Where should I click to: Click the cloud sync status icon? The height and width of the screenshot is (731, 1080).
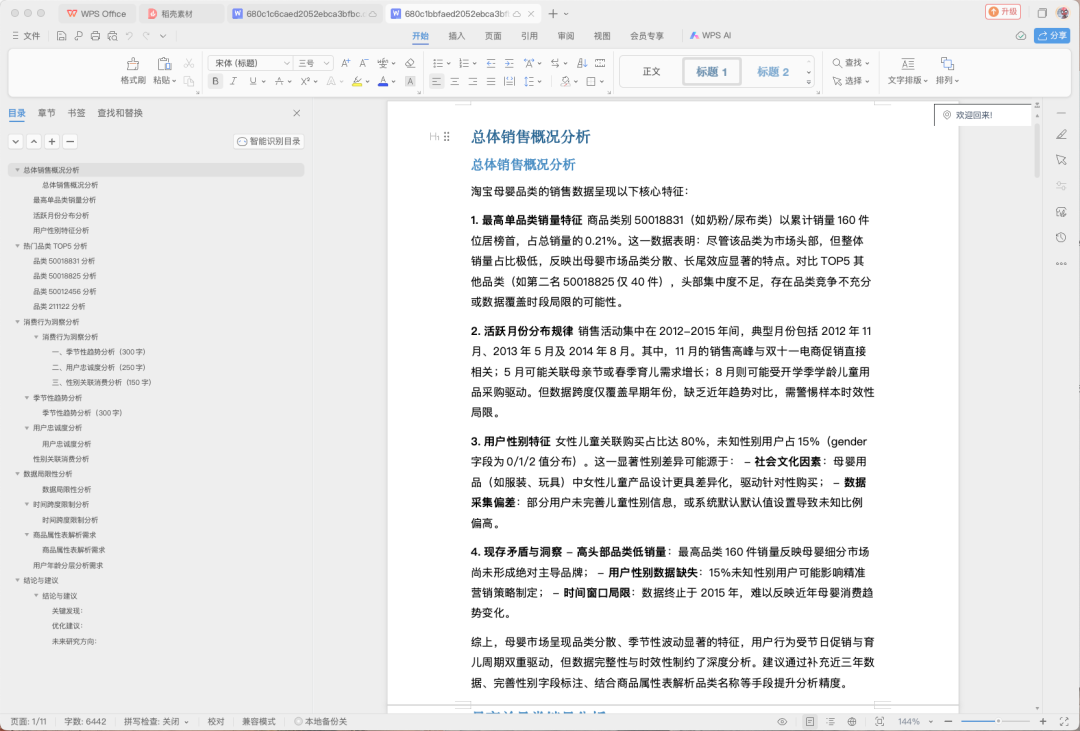(x=1021, y=36)
